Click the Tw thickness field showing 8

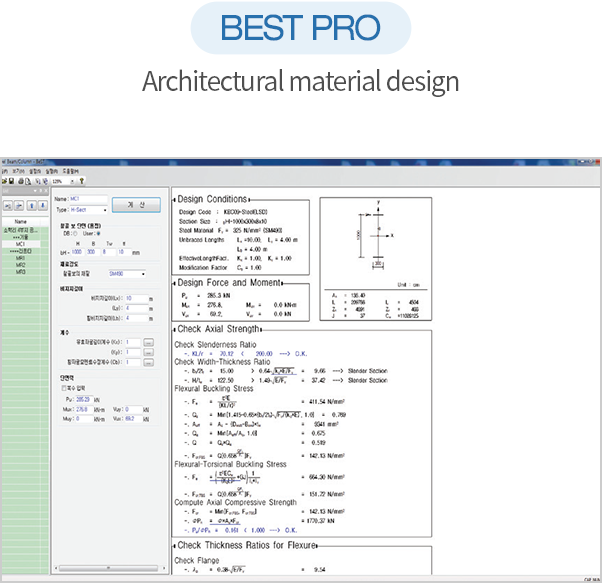pos(108,252)
